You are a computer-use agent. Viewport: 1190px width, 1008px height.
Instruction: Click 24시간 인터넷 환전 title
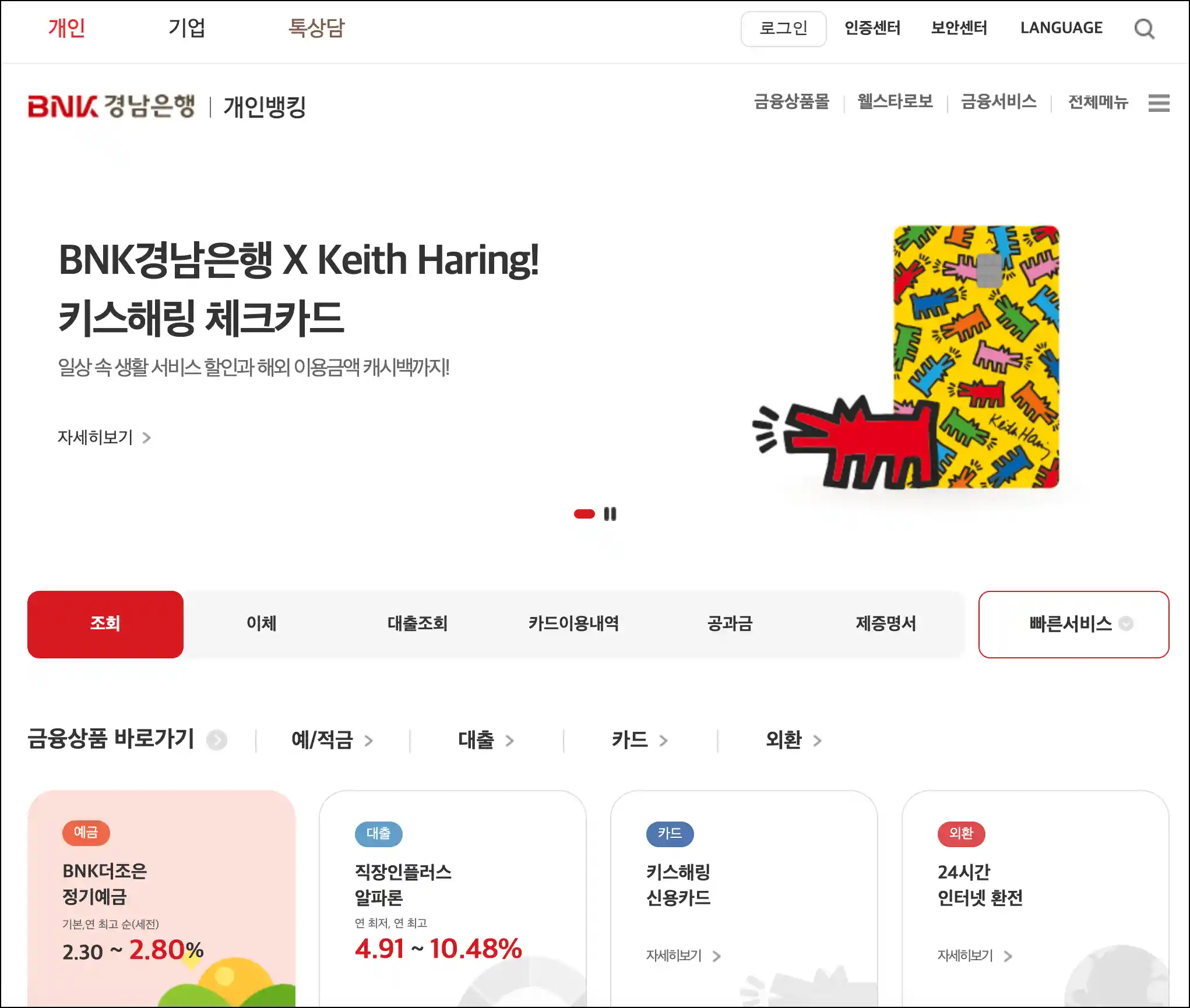pos(980,884)
